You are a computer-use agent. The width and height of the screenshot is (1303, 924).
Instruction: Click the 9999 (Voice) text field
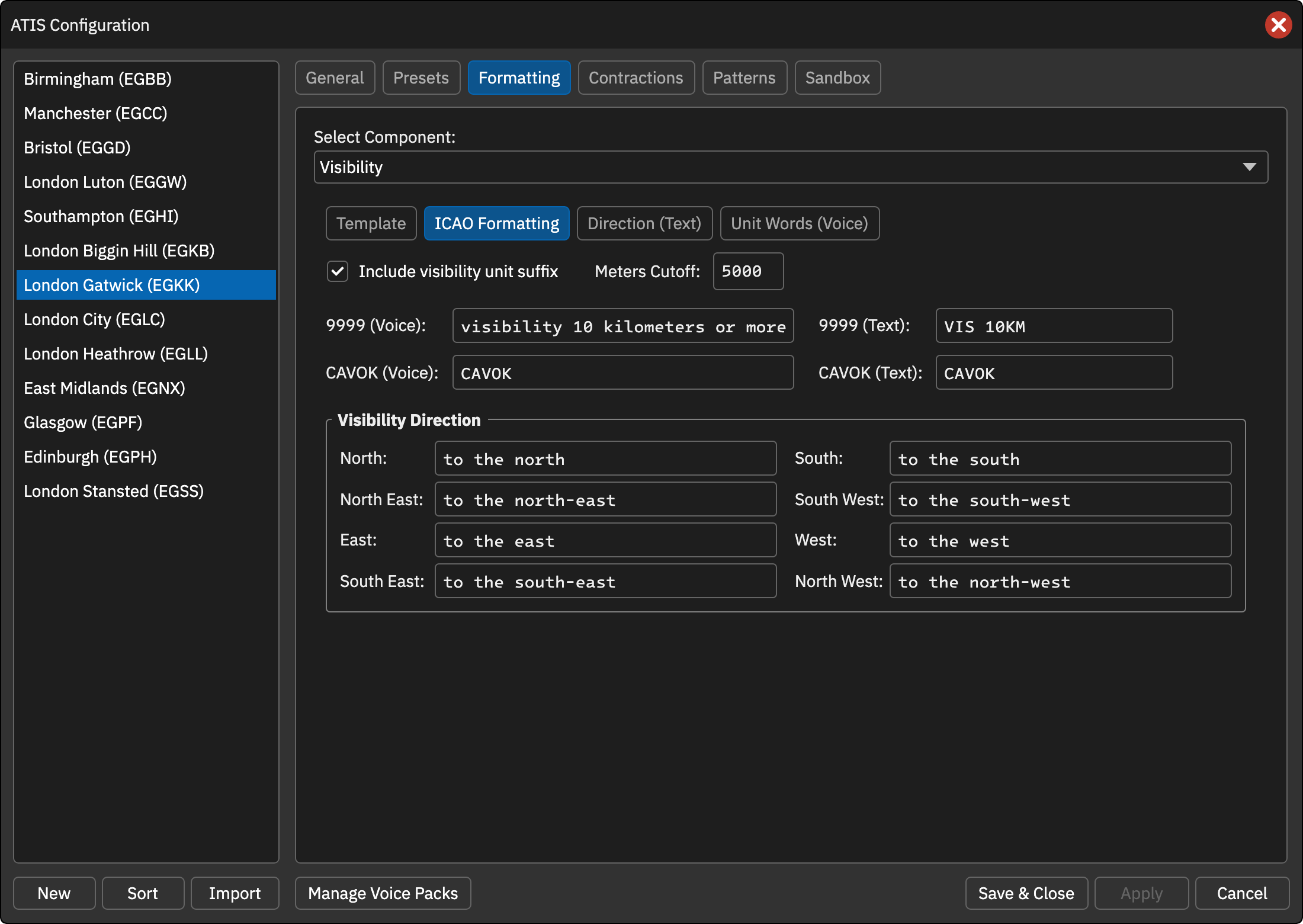623,326
